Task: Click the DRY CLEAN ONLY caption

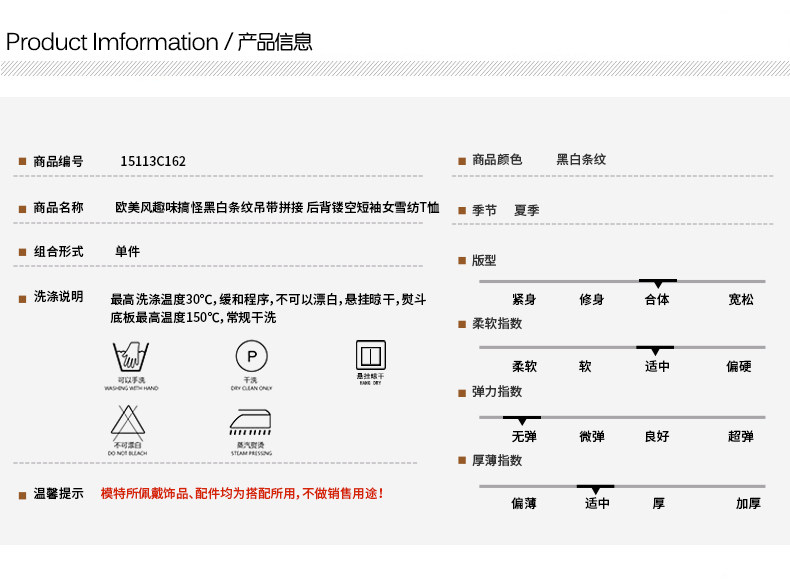Action: pyautogui.click(x=251, y=388)
